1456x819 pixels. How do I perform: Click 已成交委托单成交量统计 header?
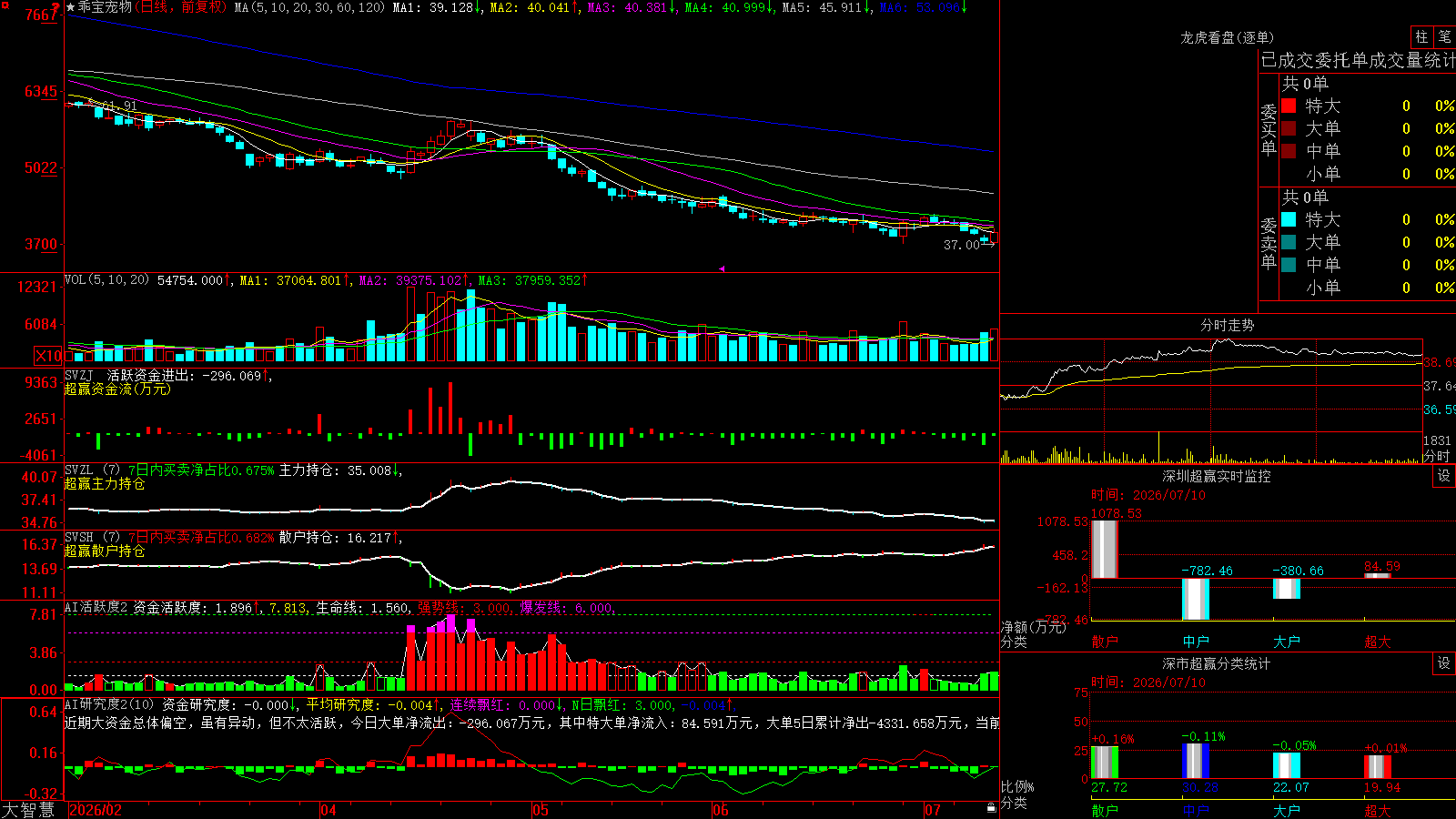(1358, 60)
